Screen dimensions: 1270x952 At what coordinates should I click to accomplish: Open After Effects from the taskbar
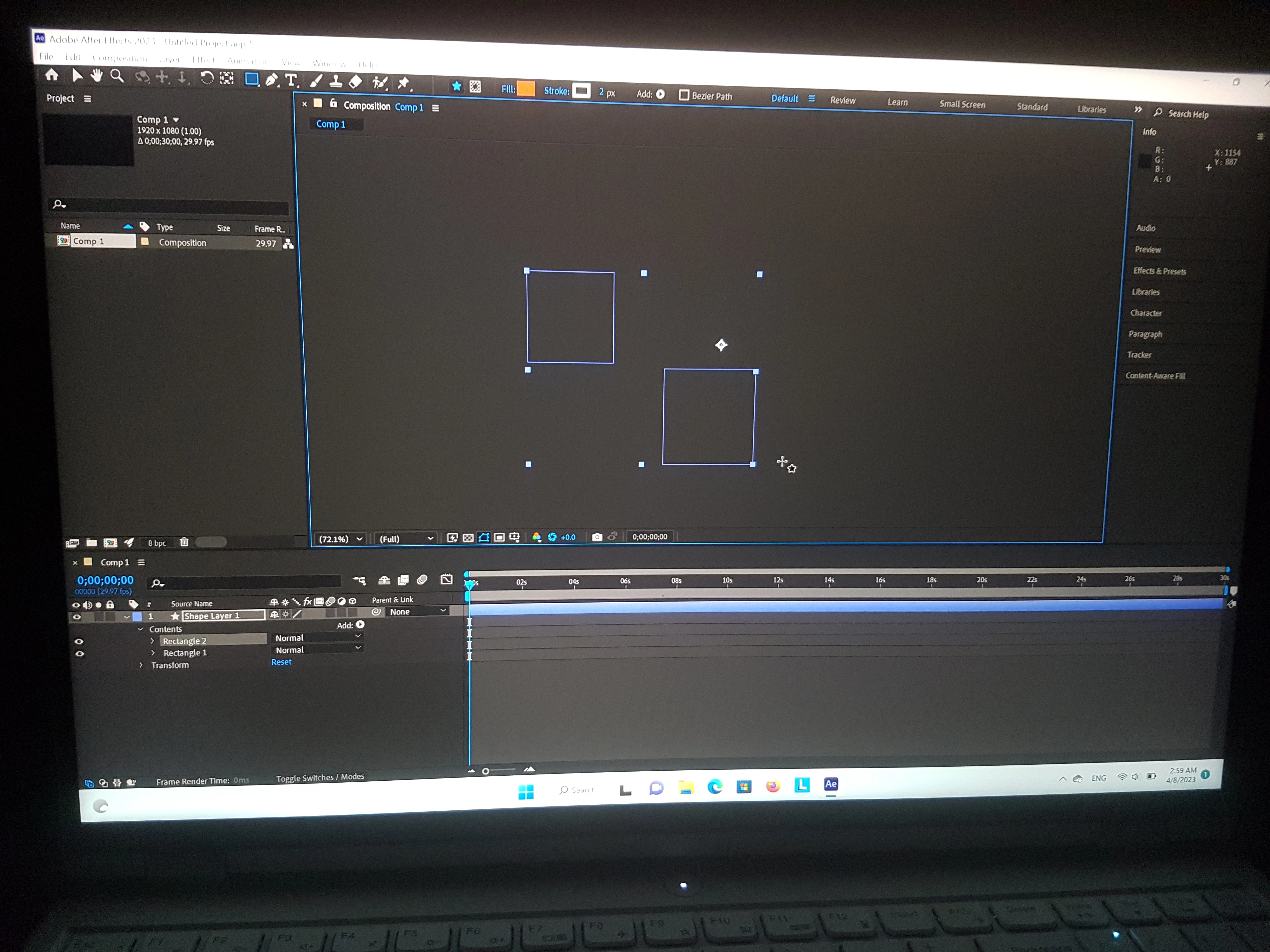point(830,785)
